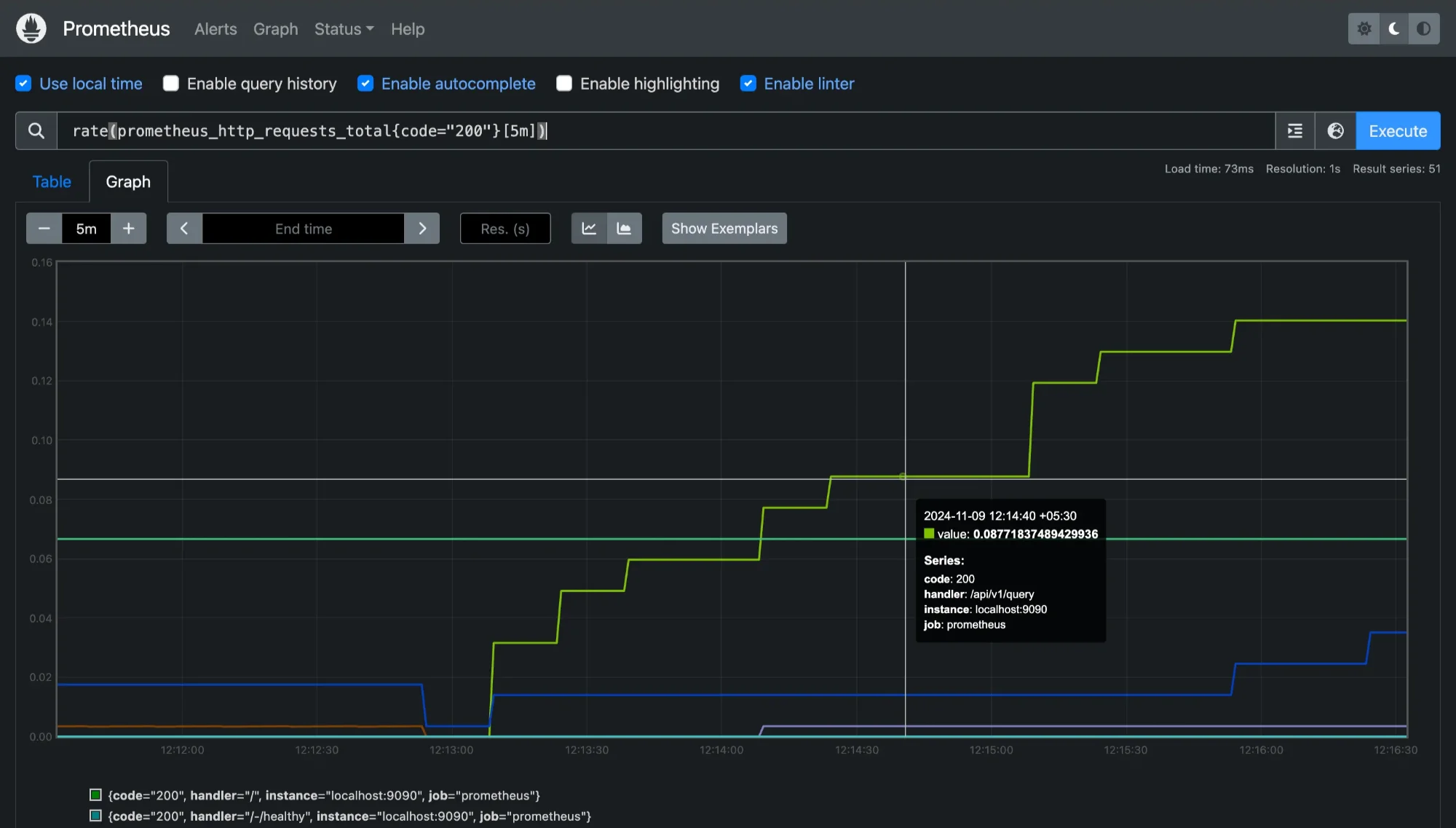The image size is (1456, 828).
Task: Select the Graph tab
Action: [128, 182]
